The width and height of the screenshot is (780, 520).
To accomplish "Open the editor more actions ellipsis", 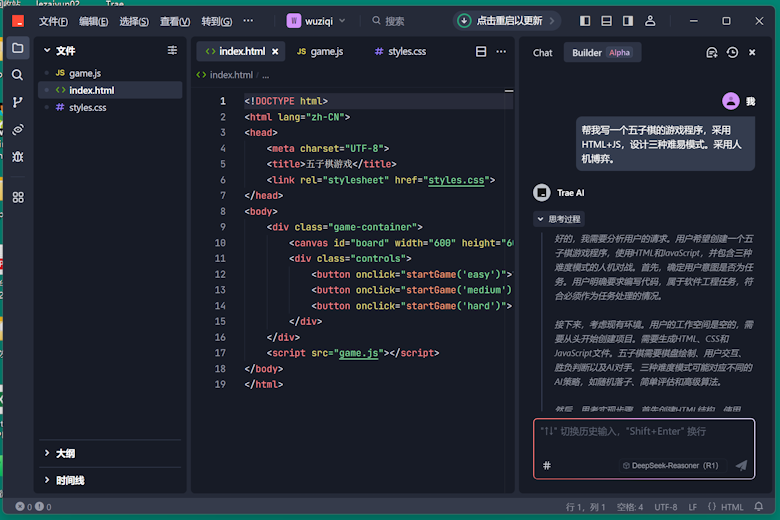I will [x=501, y=52].
